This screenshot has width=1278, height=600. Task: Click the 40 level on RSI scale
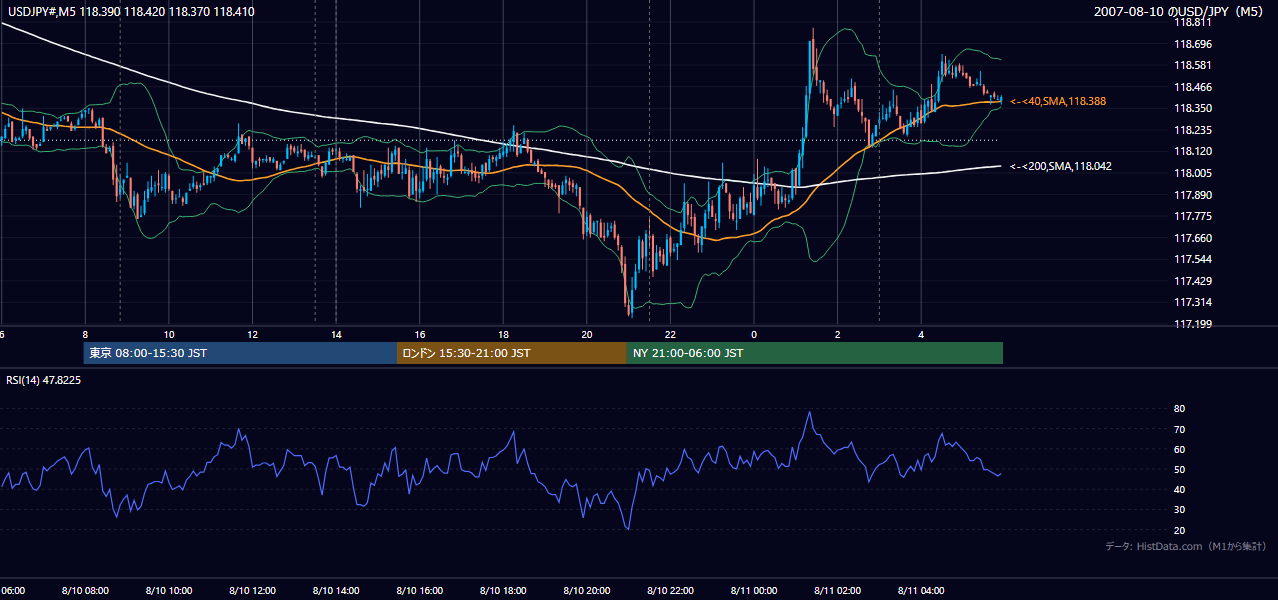click(x=1179, y=489)
